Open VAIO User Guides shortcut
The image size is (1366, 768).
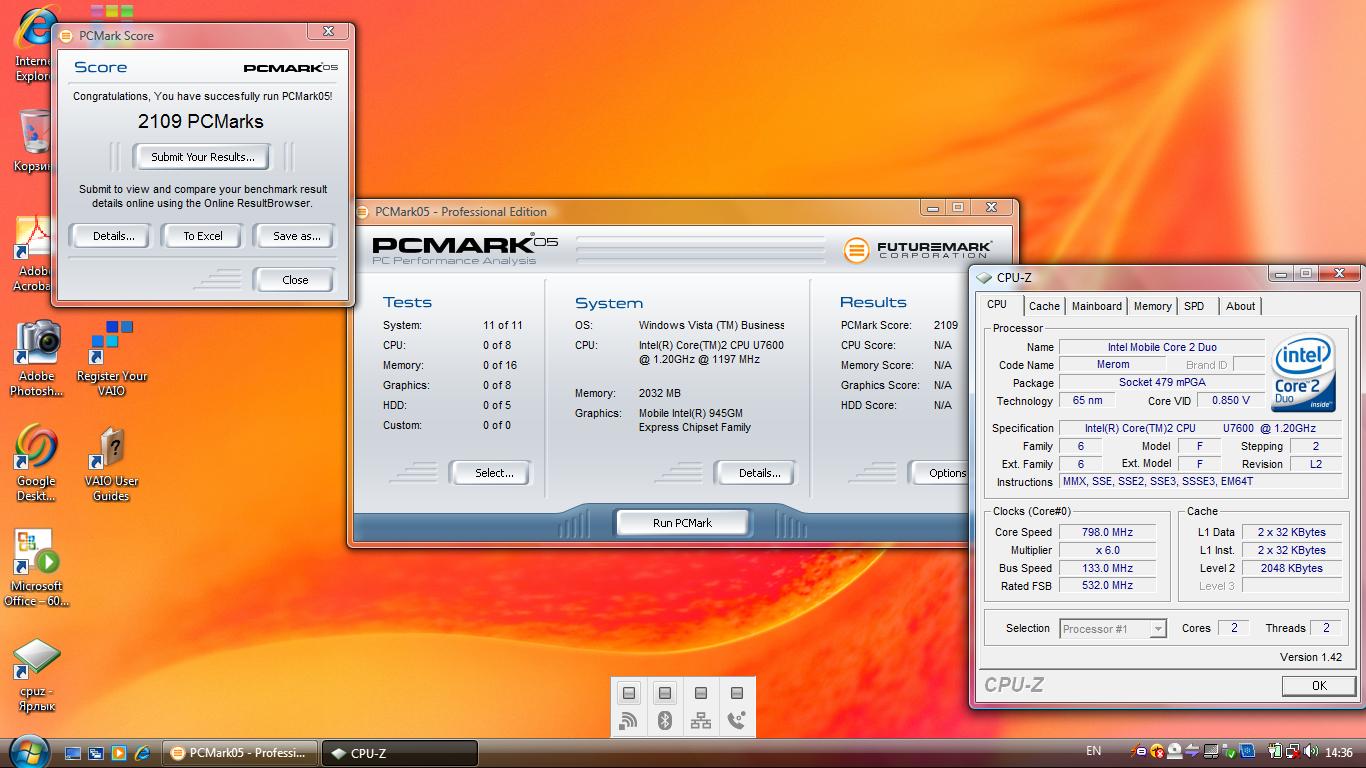tap(111, 463)
